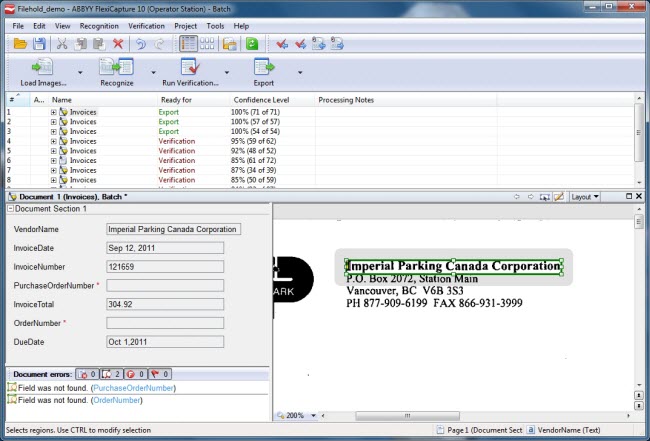
Task: Open the Project menu
Action: (185, 26)
